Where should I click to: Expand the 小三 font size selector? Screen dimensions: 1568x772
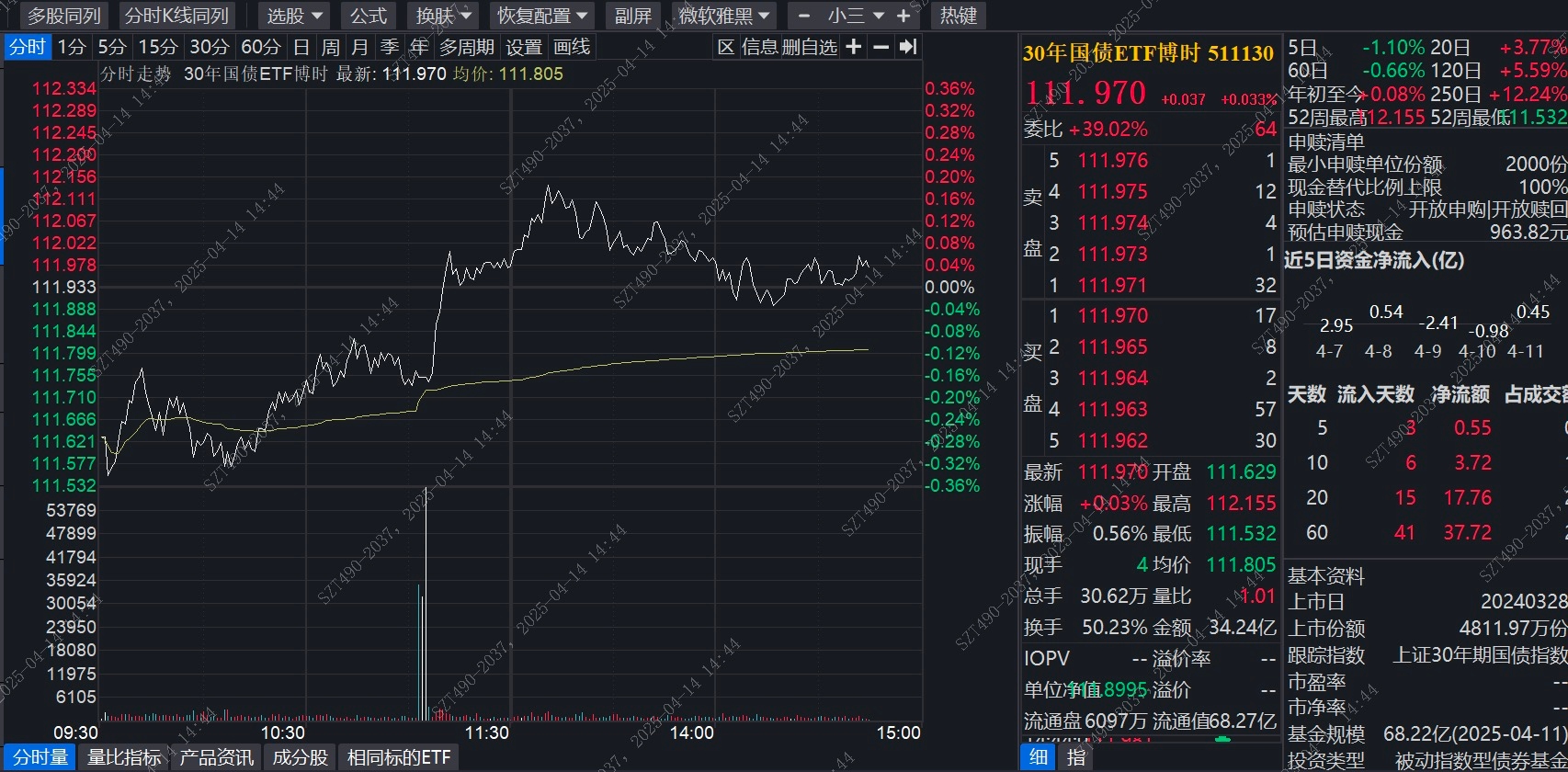856,16
